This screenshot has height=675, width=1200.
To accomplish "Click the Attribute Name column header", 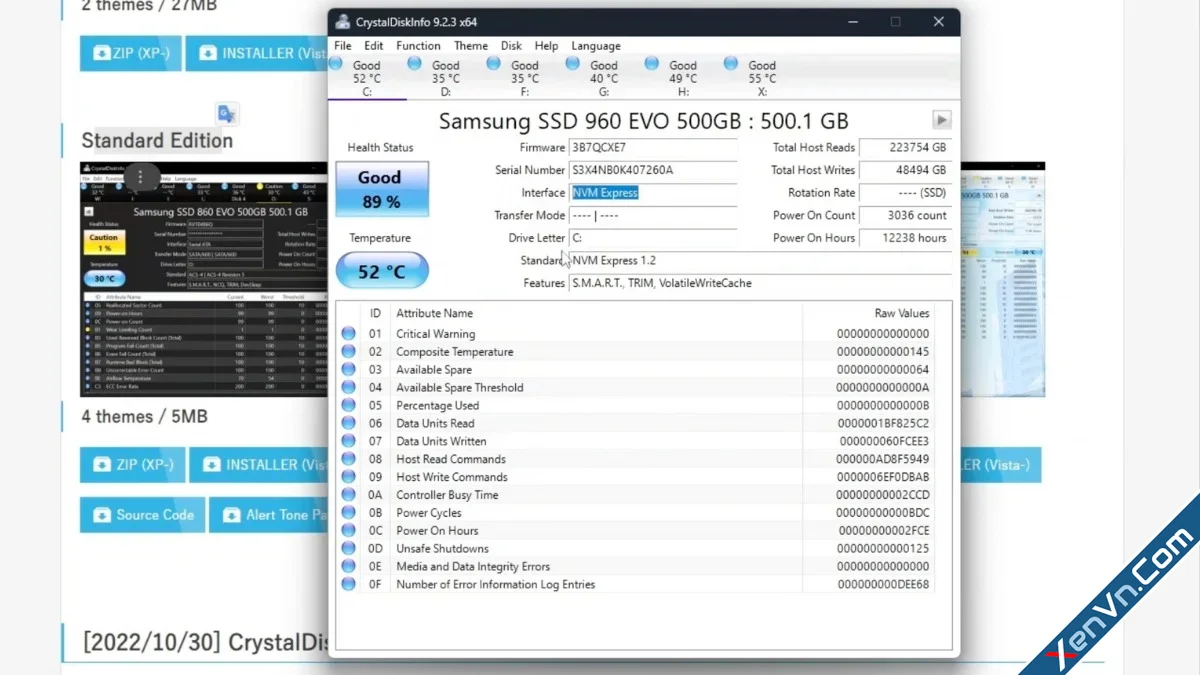I will pyautogui.click(x=434, y=313).
